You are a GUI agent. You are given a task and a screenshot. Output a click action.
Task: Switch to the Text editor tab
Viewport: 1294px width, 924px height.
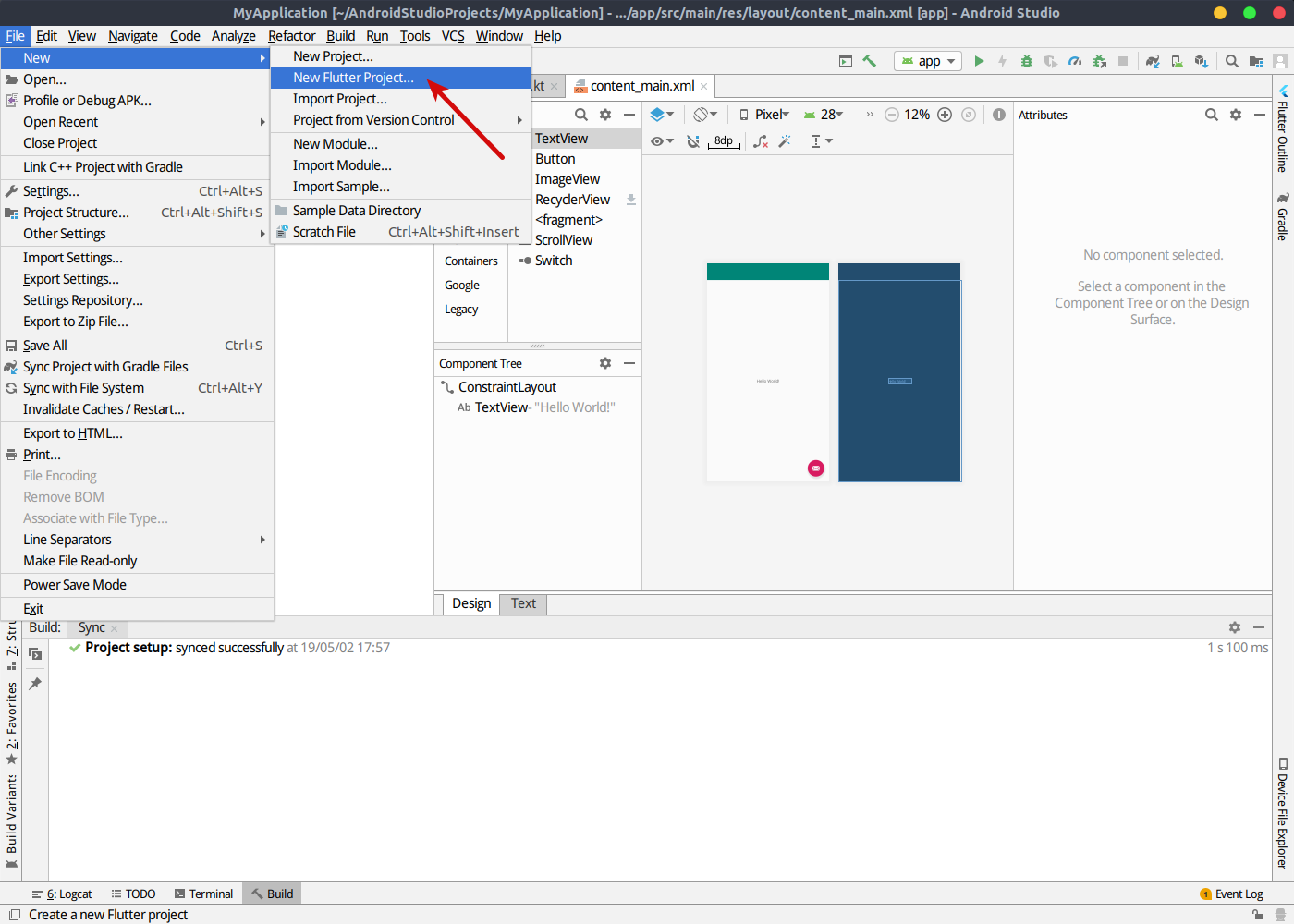(523, 603)
